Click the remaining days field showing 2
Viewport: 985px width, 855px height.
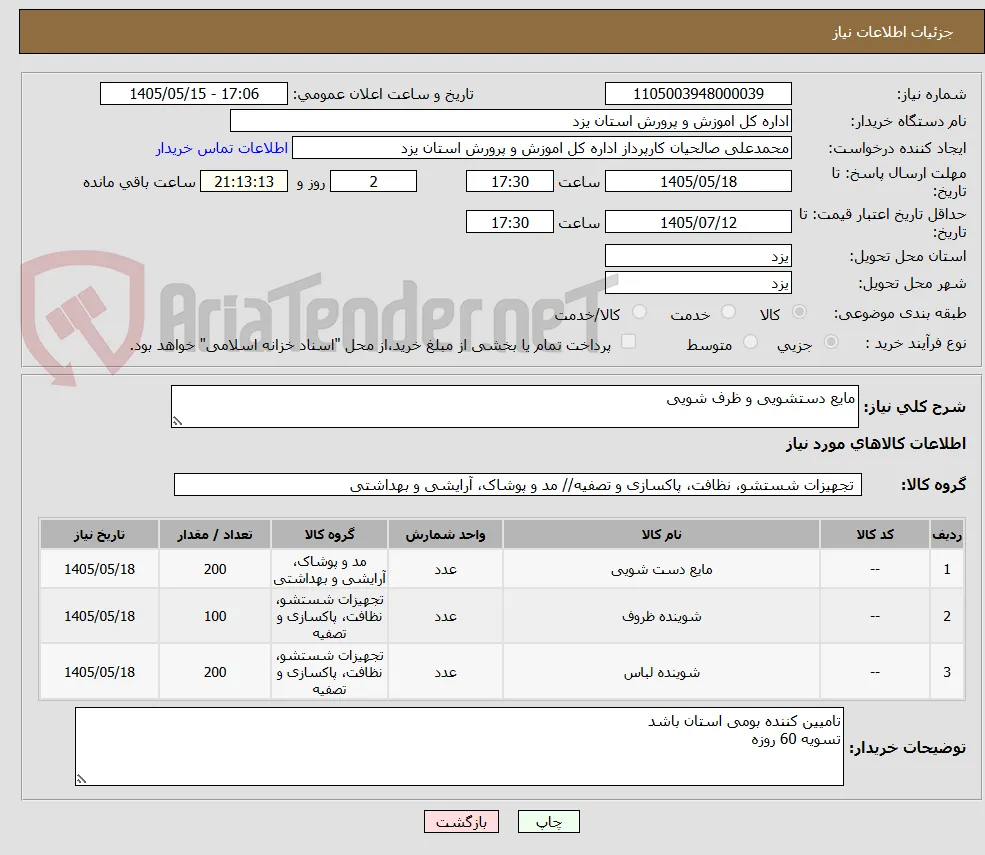click(373, 182)
